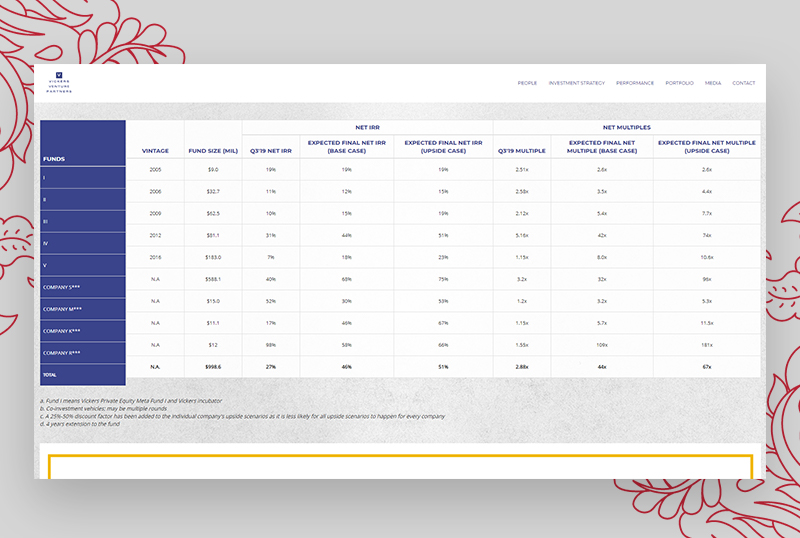800x538 pixels.
Task: Click the Contact link in header
Action: click(743, 83)
